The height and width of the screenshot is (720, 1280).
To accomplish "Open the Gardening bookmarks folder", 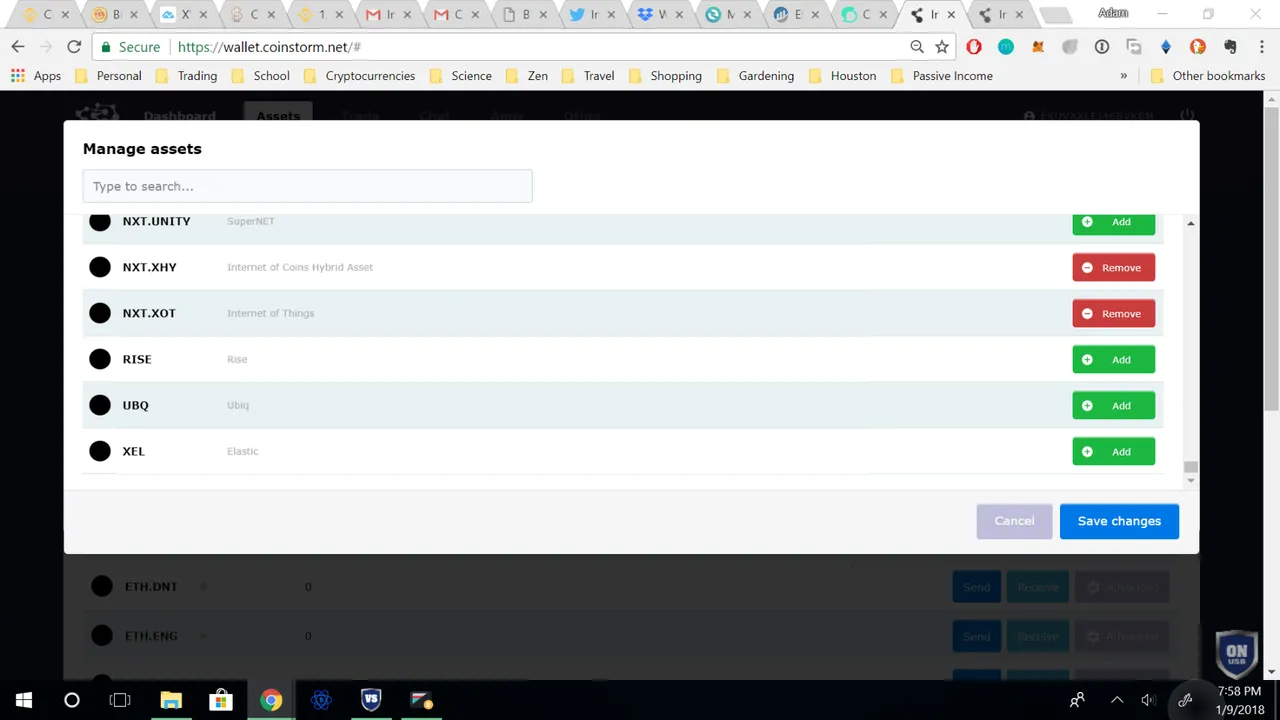I will [x=755, y=76].
